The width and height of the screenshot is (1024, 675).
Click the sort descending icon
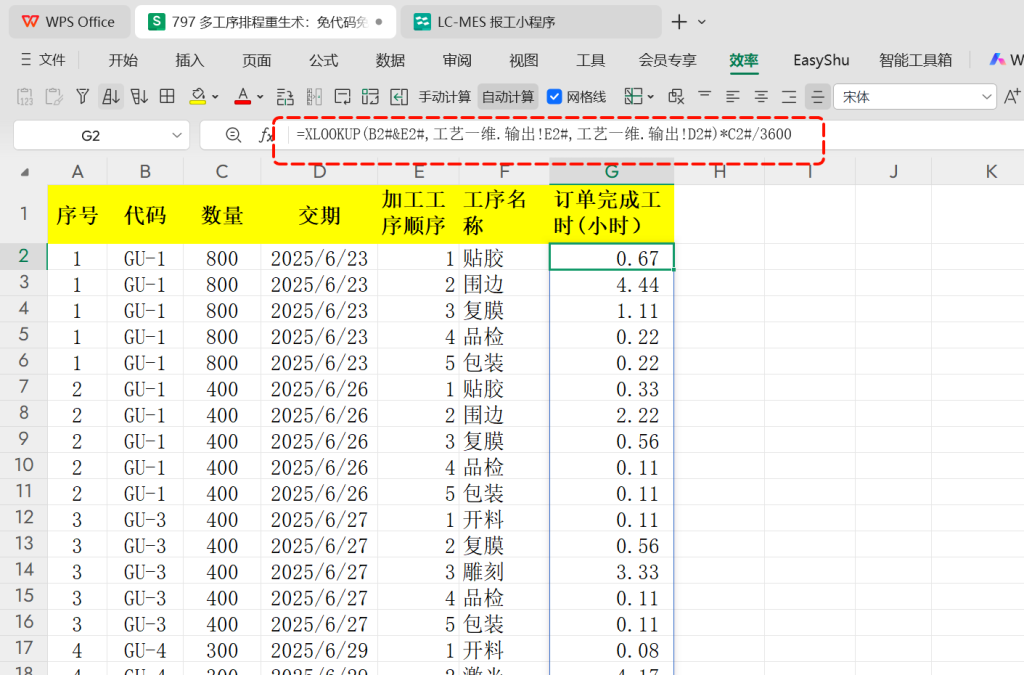[139, 97]
